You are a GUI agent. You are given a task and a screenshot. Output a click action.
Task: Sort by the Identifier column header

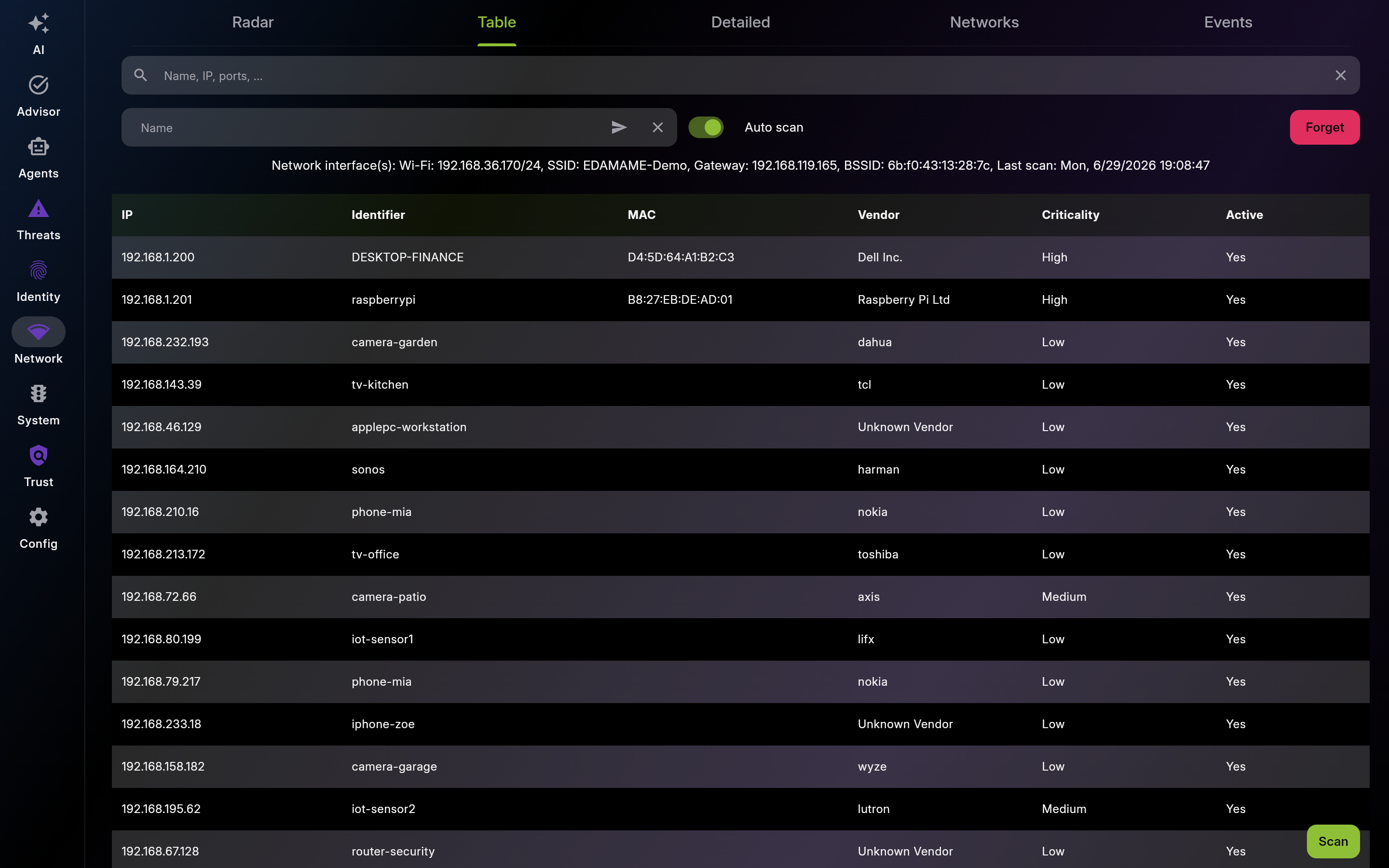coord(378,215)
